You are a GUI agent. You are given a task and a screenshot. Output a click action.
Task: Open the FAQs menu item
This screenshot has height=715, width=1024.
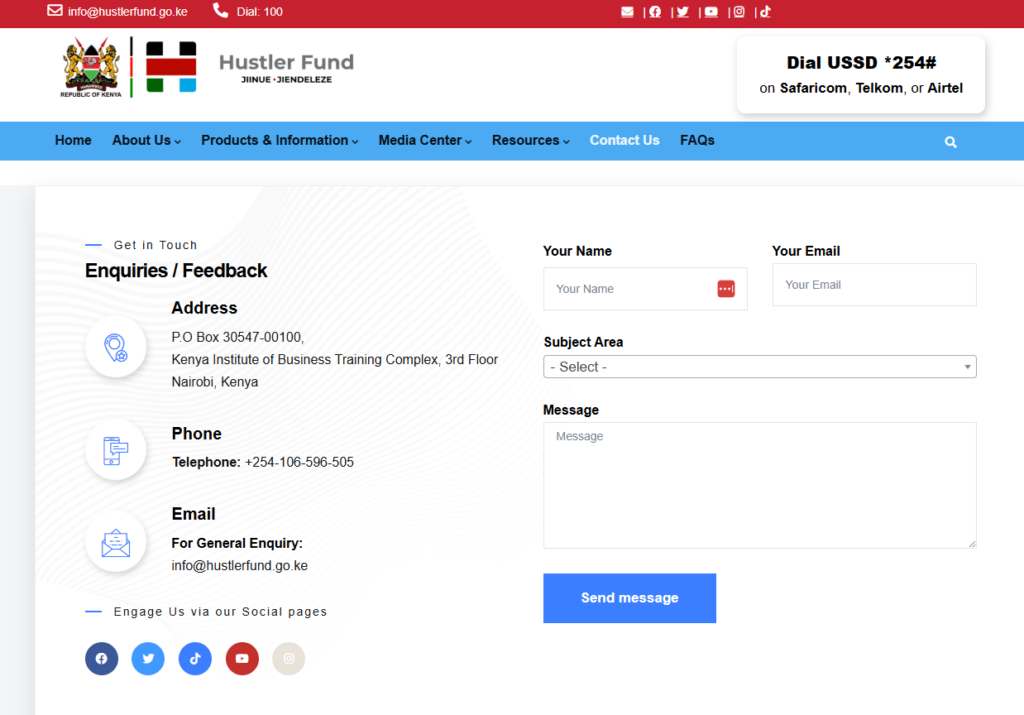[697, 140]
